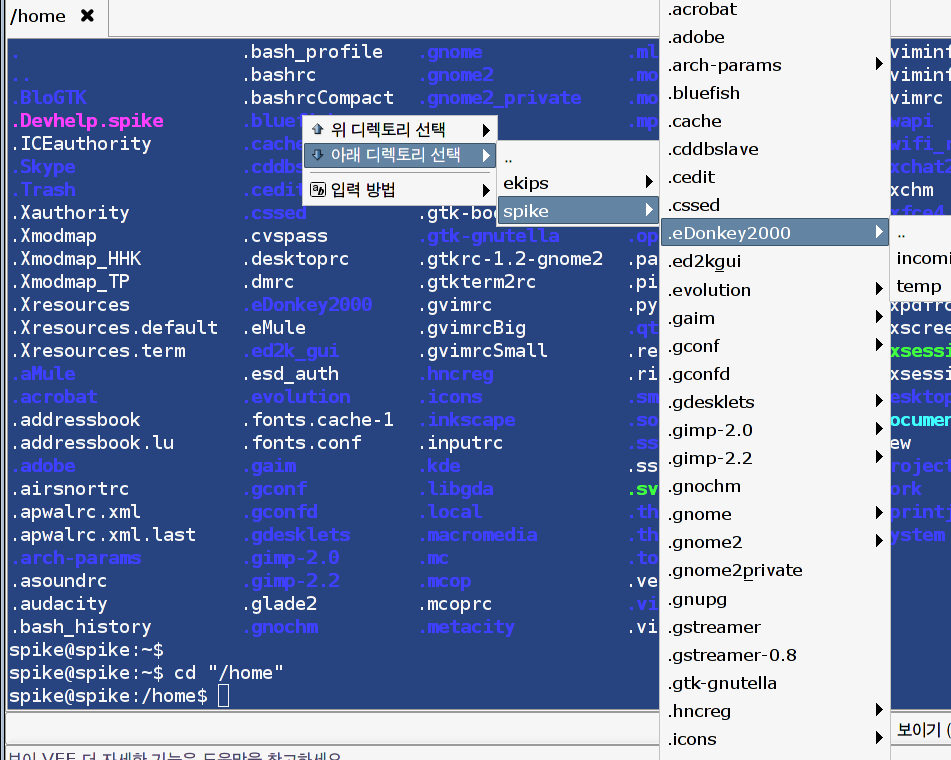Close the /home tab with the X
Screen dimensions: 951x760
click(87, 16)
